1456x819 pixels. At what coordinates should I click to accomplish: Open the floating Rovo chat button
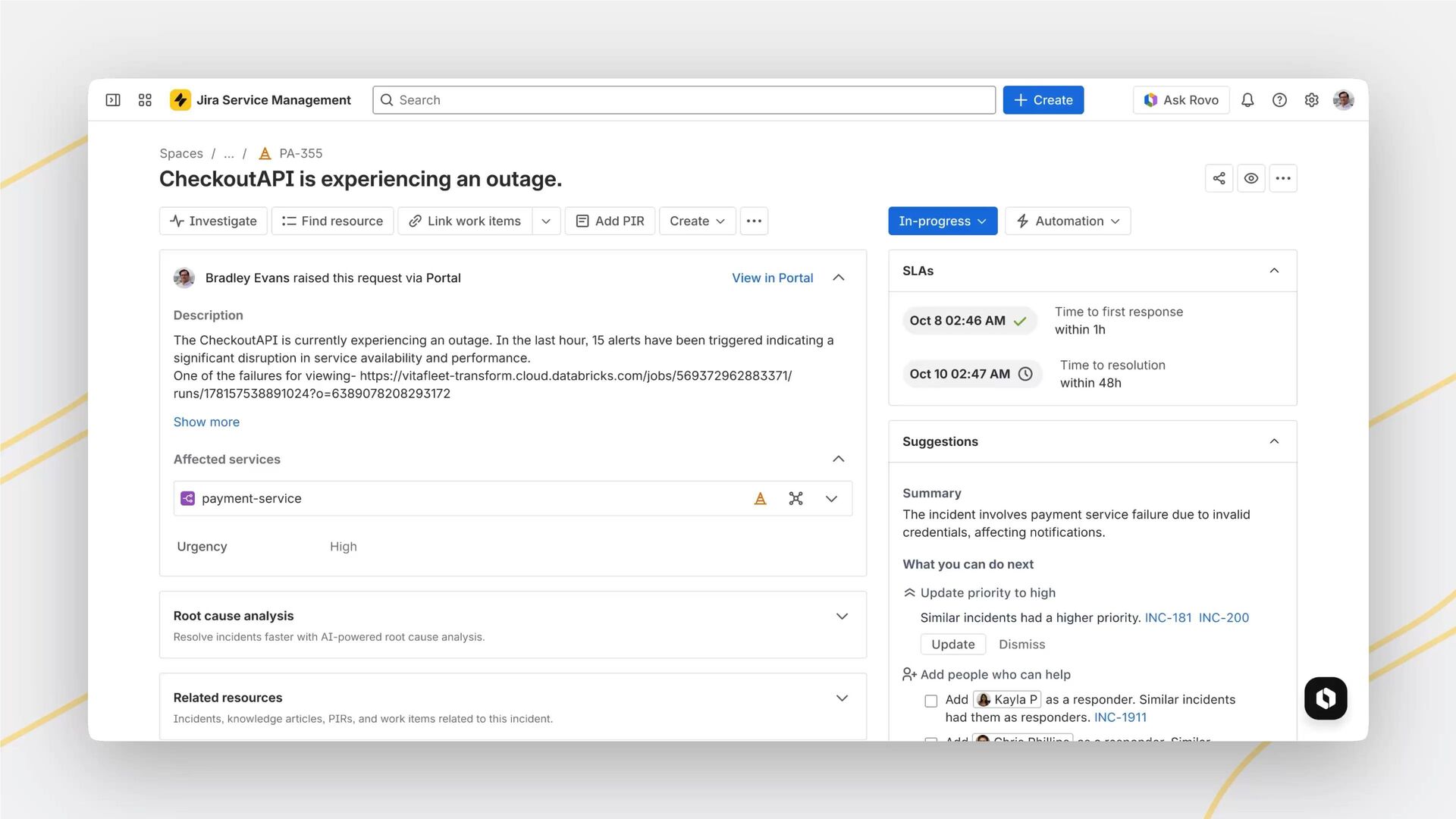coord(1325,698)
